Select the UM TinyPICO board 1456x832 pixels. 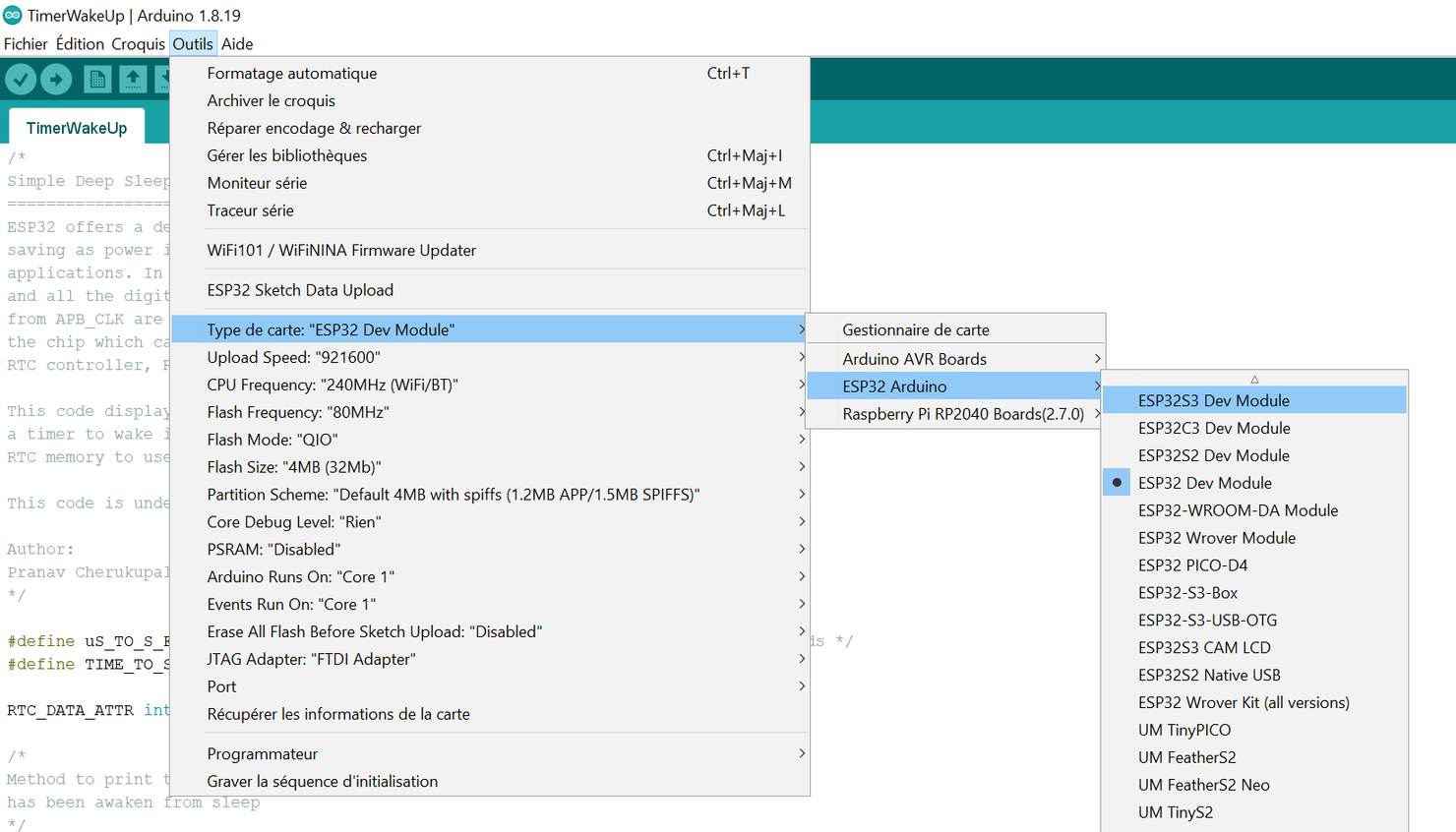click(x=1183, y=730)
